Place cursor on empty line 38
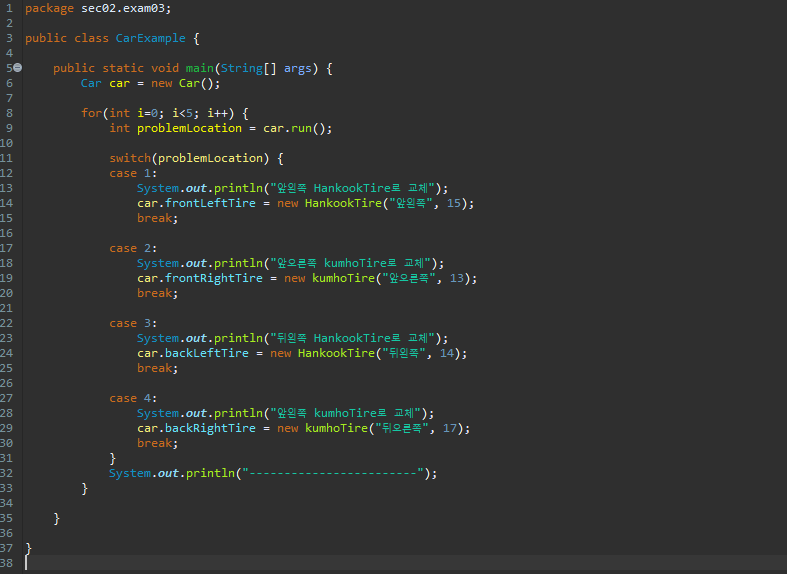 [x=405, y=563]
